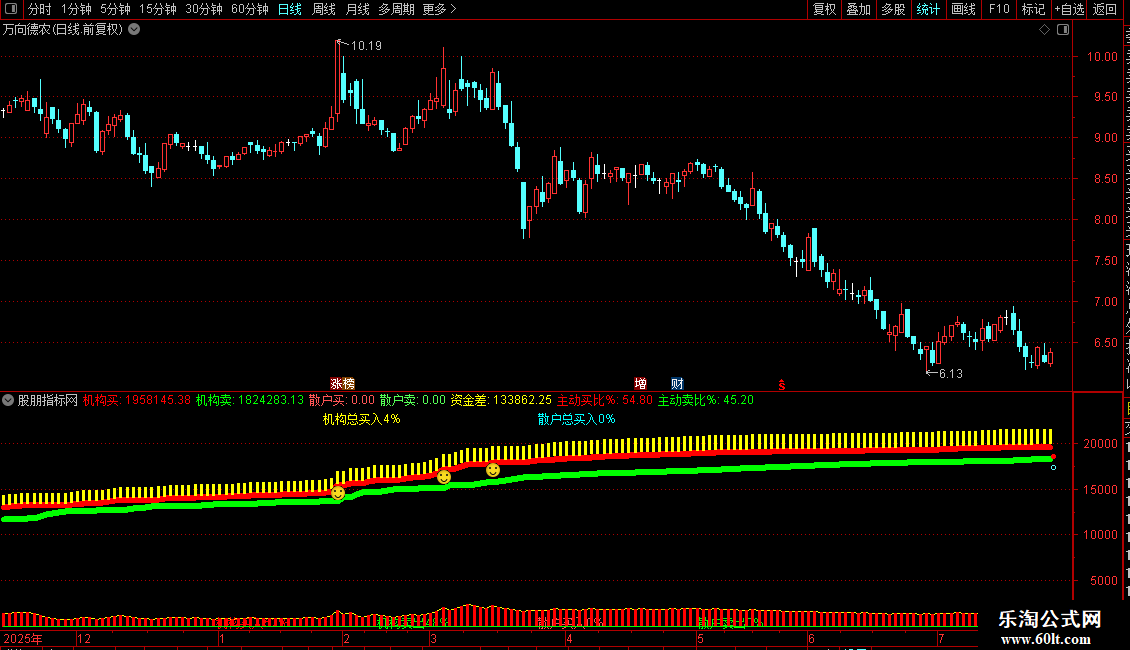Click the 6.13 low price label
This screenshot has height=650, width=1130.
pyautogui.click(x=951, y=373)
